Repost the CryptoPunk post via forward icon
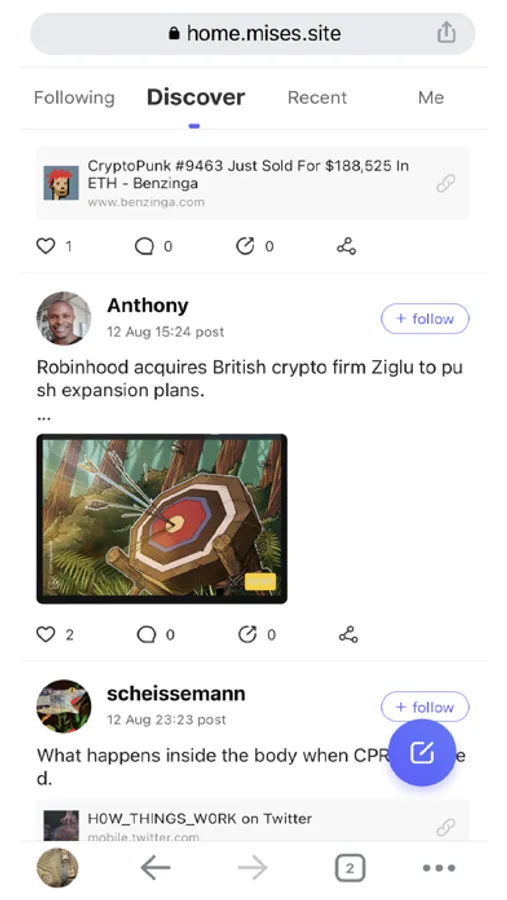This screenshot has height=900, width=507. [x=245, y=246]
